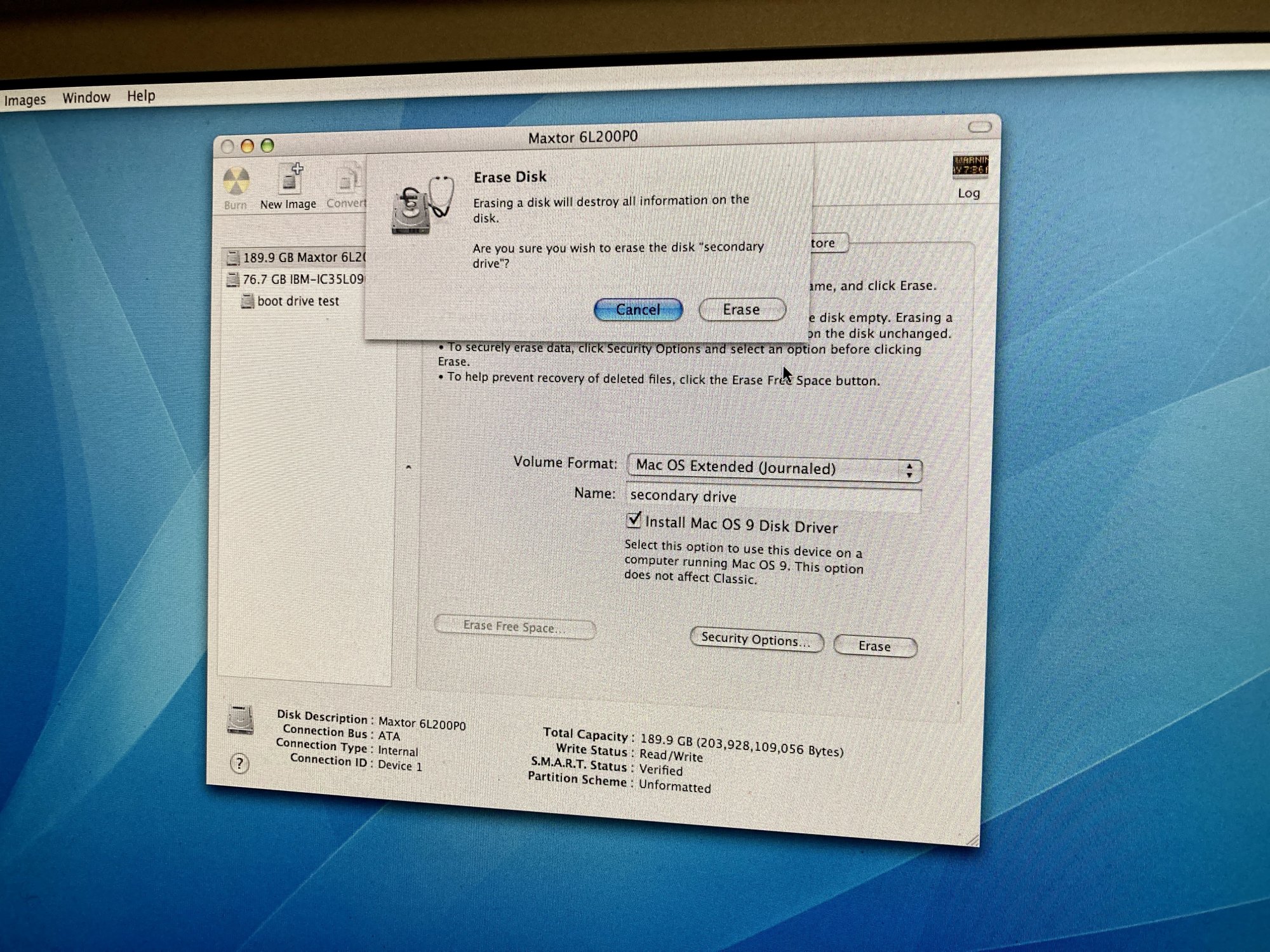The height and width of the screenshot is (952, 1270).
Task: Open the Window menu
Action: [86, 98]
